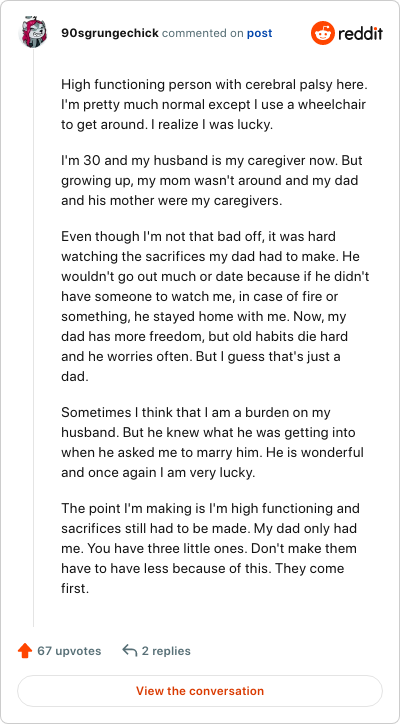This screenshot has width=400, height=724.
Task: Open the 90sgrungechick avatar image
Action: point(33,33)
